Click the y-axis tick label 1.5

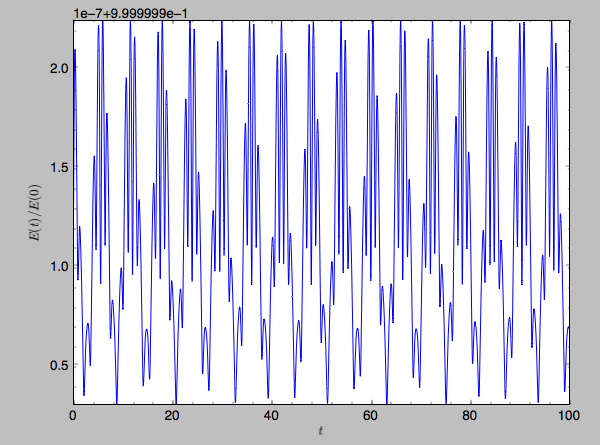59,167
